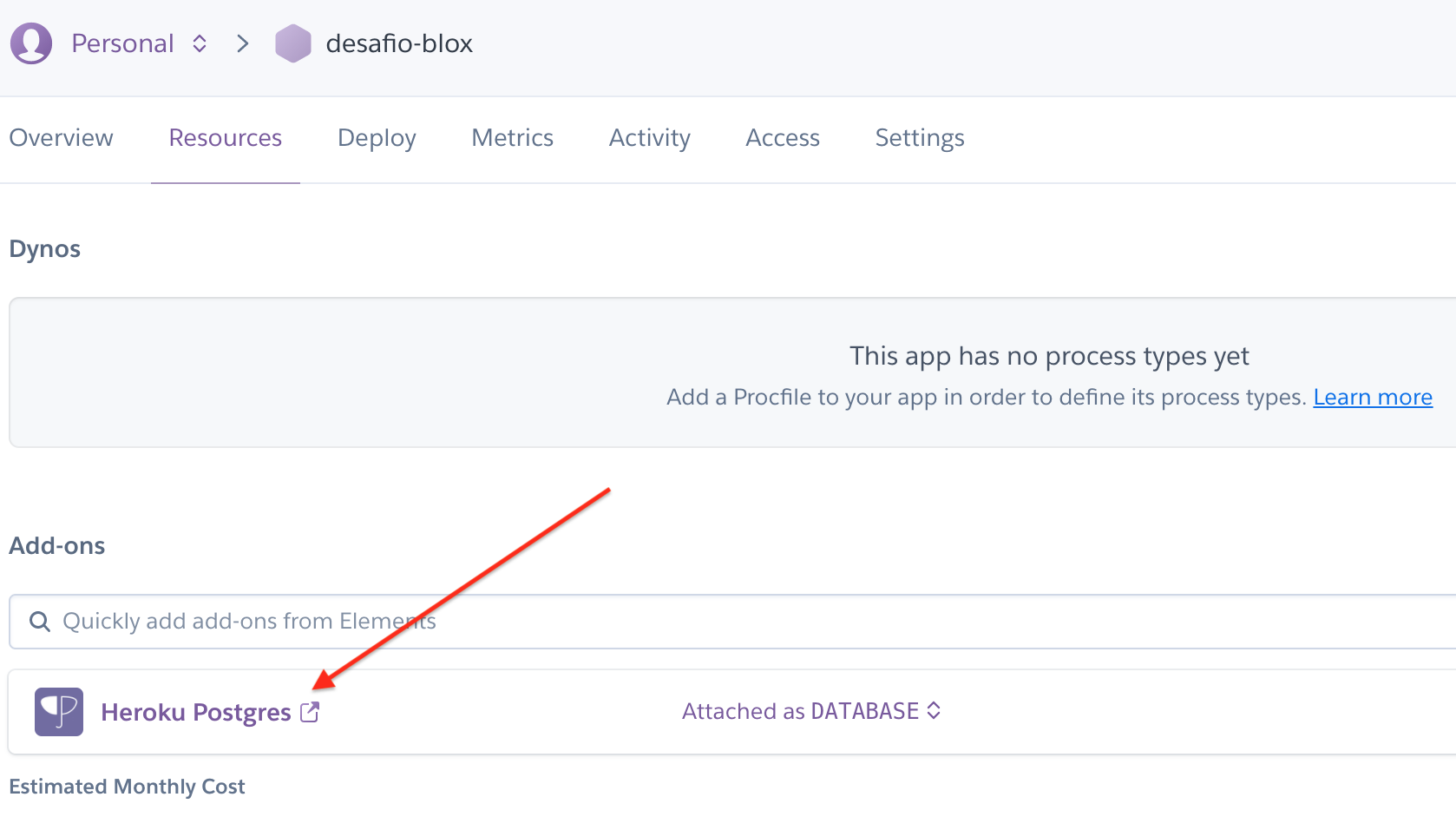Click the Dynos section heading
The height and width of the screenshot is (830, 1456).
(45, 249)
